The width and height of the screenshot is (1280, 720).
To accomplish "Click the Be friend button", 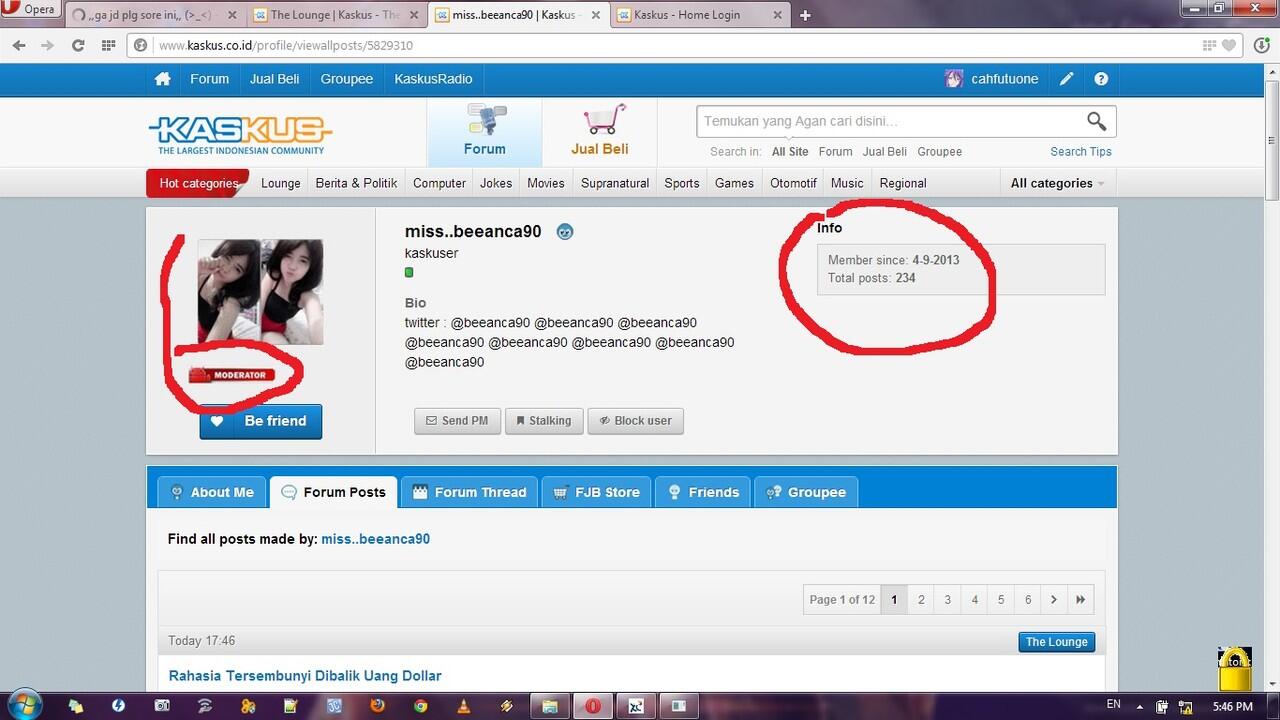I will pos(261,421).
